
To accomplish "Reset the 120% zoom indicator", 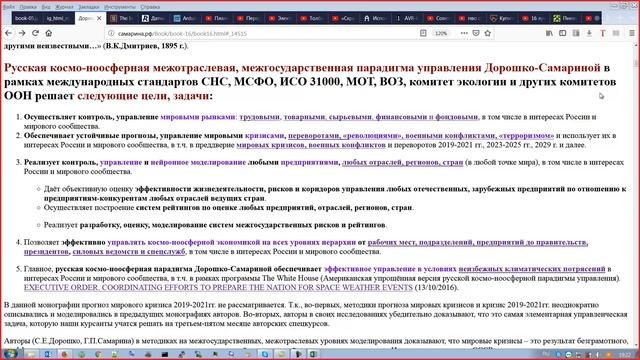I will pyautogui.click(x=441, y=33).
